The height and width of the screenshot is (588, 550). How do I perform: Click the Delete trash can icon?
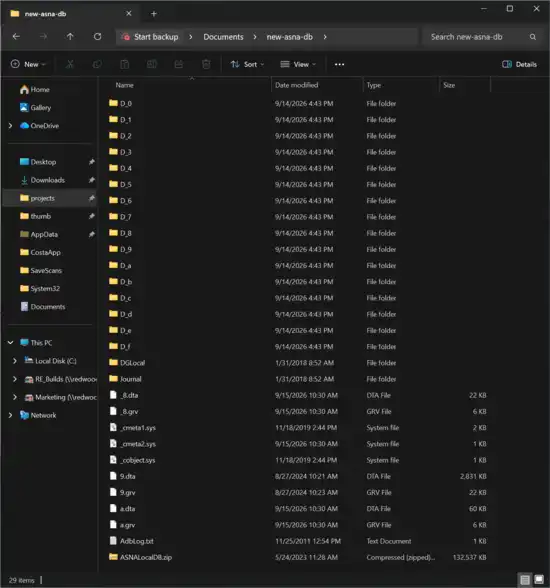point(206,64)
